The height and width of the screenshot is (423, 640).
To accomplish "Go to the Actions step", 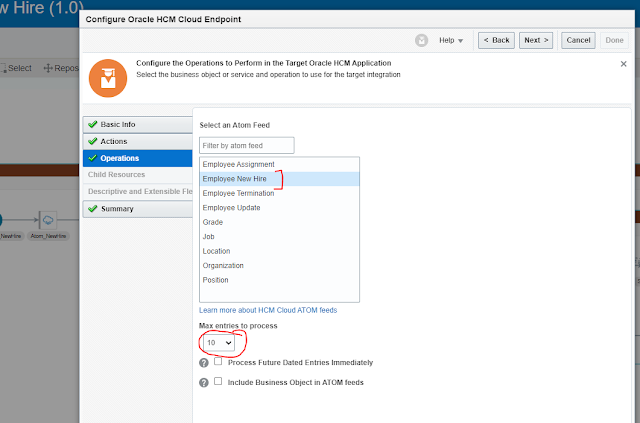I will (x=138, y=141).
